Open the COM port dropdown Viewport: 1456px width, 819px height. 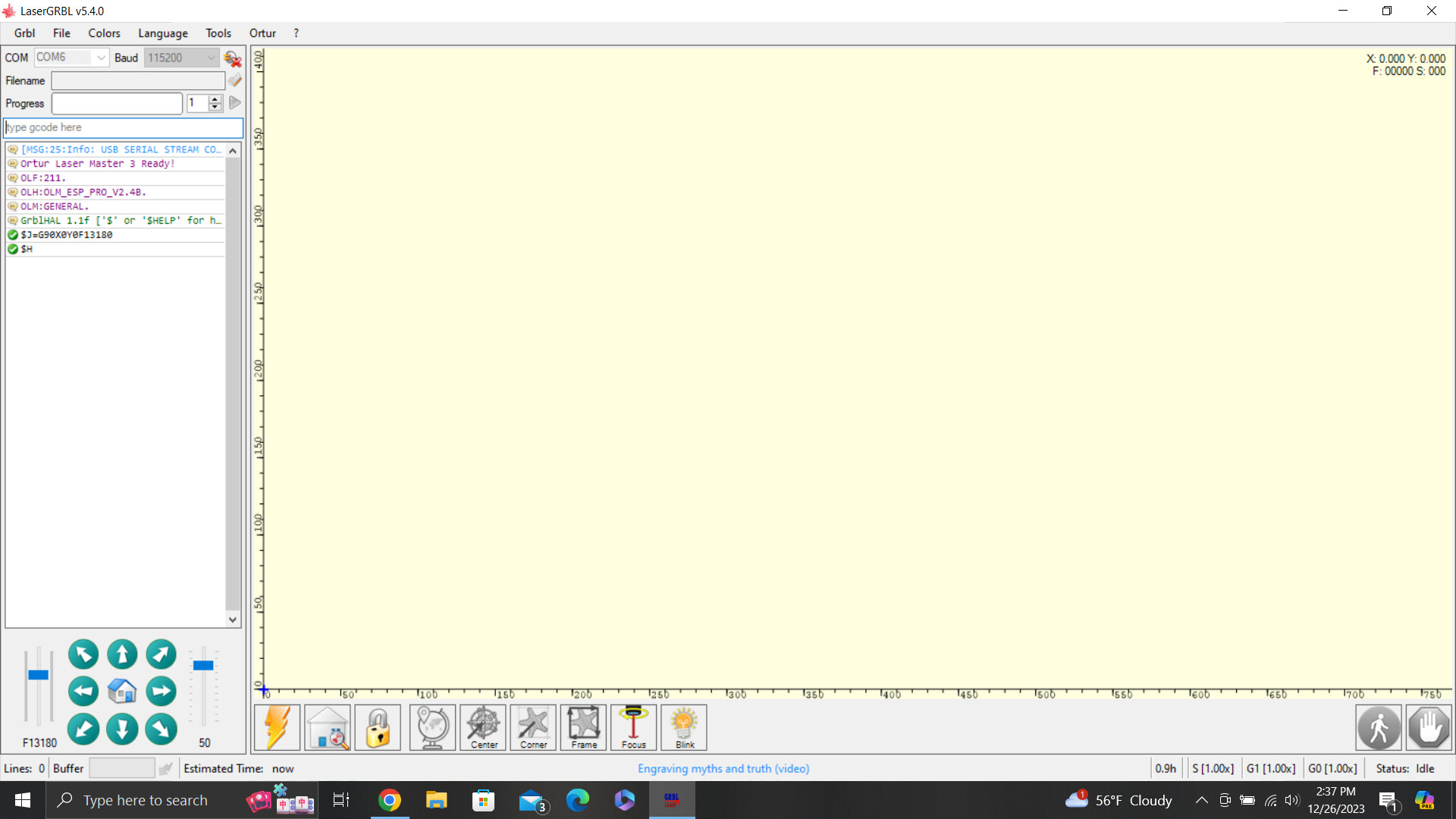point(101,58)
